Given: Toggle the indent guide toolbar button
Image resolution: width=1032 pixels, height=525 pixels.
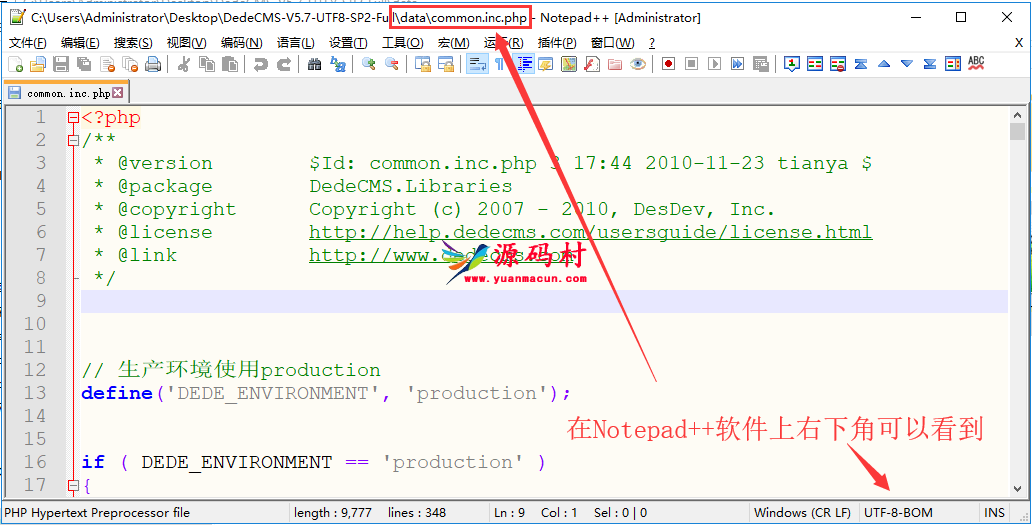Looking at the screenshot, I should click(523, 64).
